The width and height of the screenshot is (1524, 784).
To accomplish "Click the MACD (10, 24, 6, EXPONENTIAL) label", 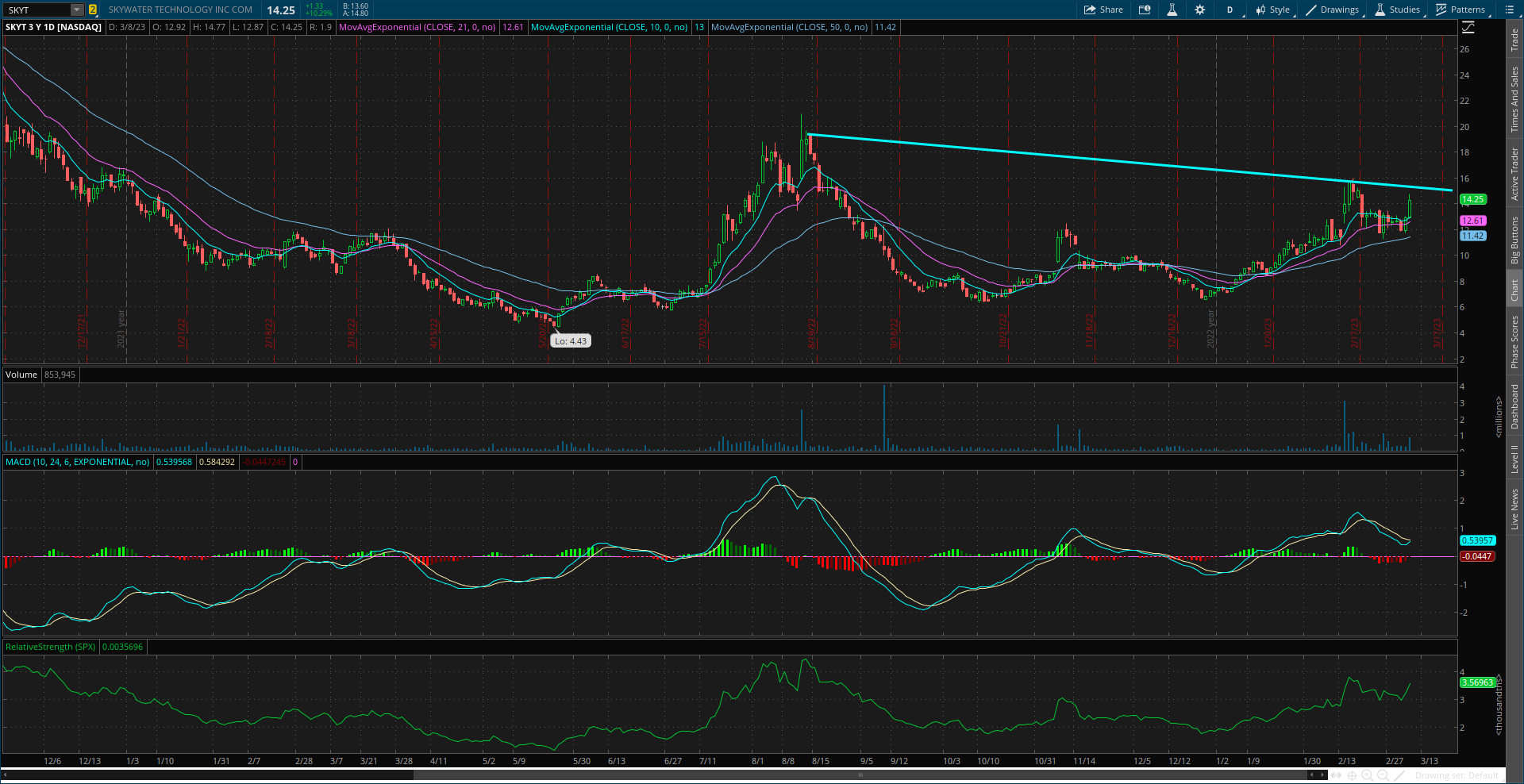I will (78, 462).
